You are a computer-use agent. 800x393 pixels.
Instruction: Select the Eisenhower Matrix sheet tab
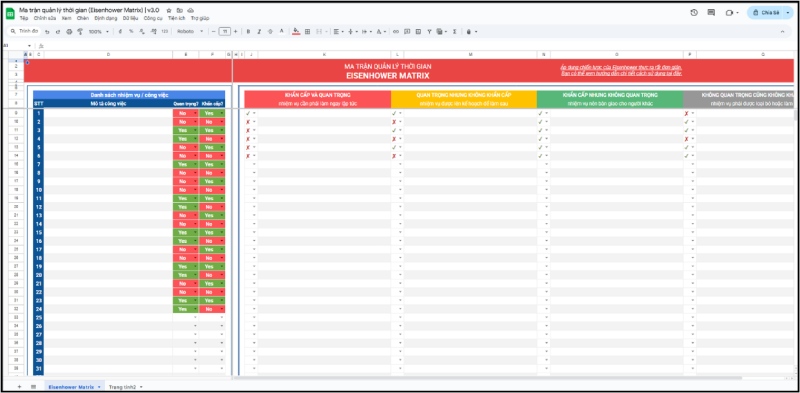click(x=71, y=387)
